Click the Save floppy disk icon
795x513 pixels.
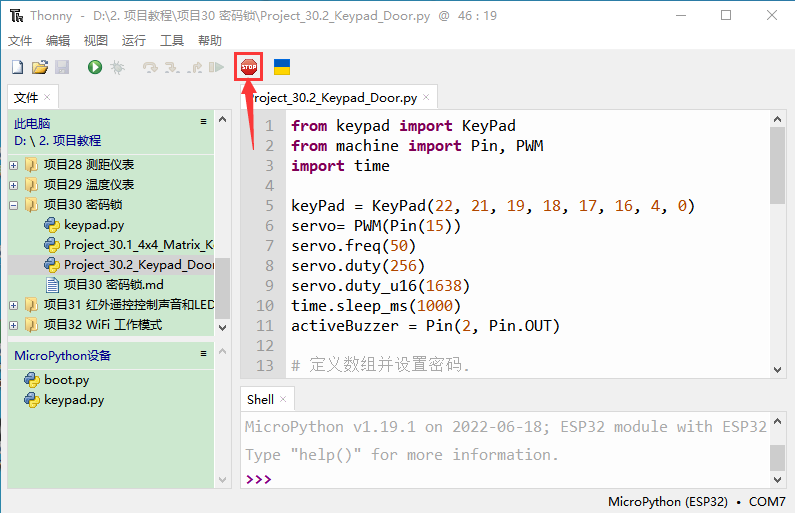coord(61,67)
